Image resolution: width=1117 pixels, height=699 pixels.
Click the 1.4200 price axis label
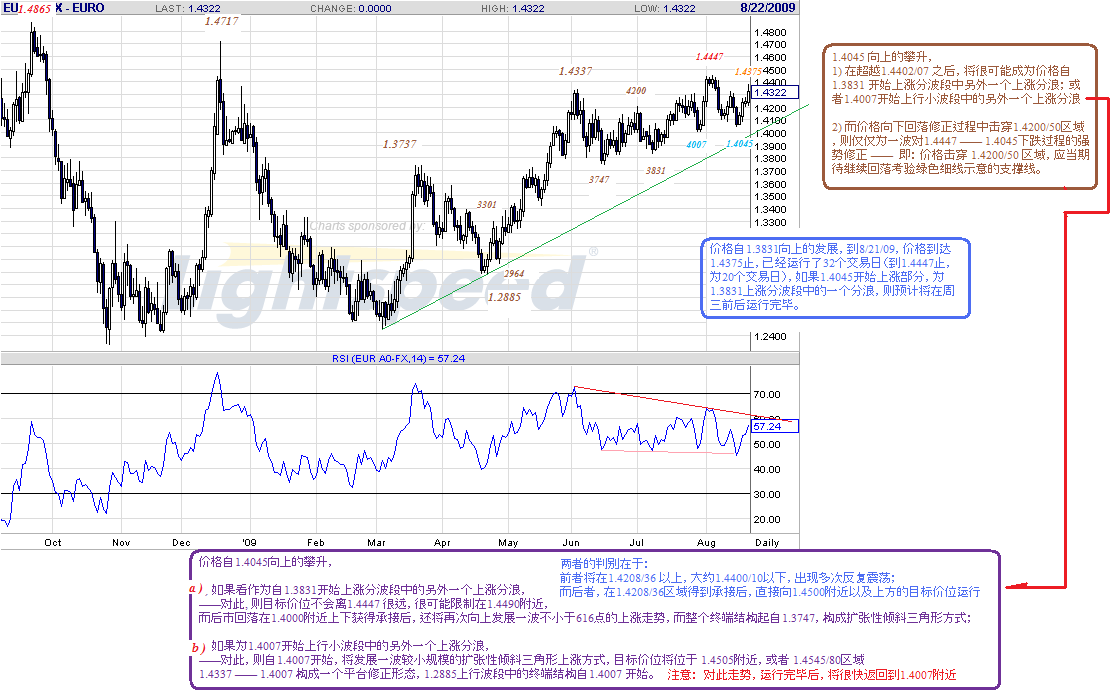(x=770, y=109)
